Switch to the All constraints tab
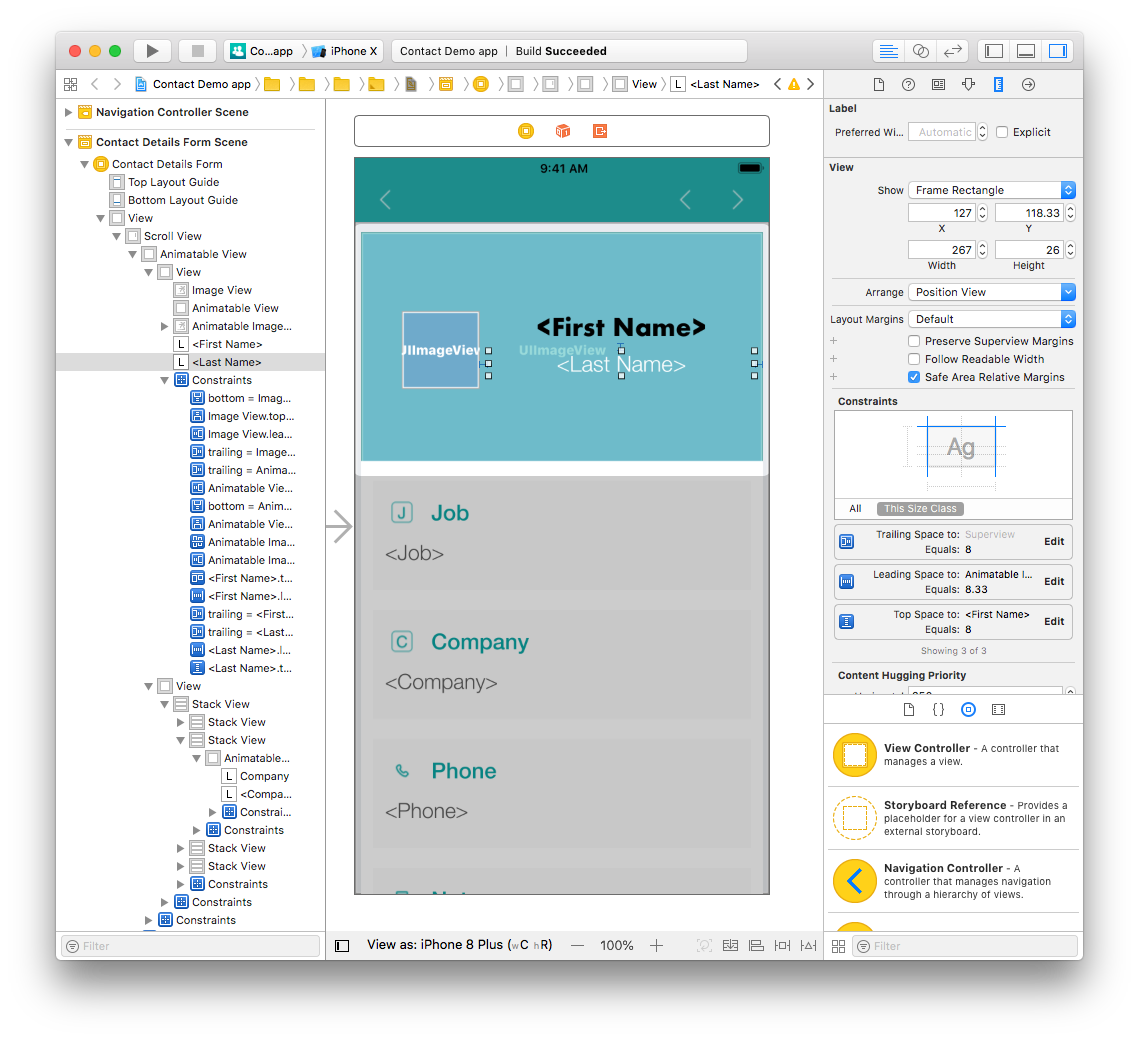The width and height of the screenshot is (1139, 1040). (x=855, y=508)
